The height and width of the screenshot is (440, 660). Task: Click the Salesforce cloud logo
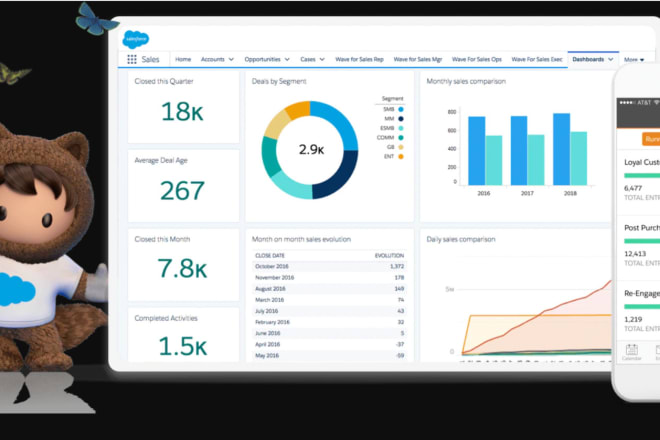click(x=136, y=40)
